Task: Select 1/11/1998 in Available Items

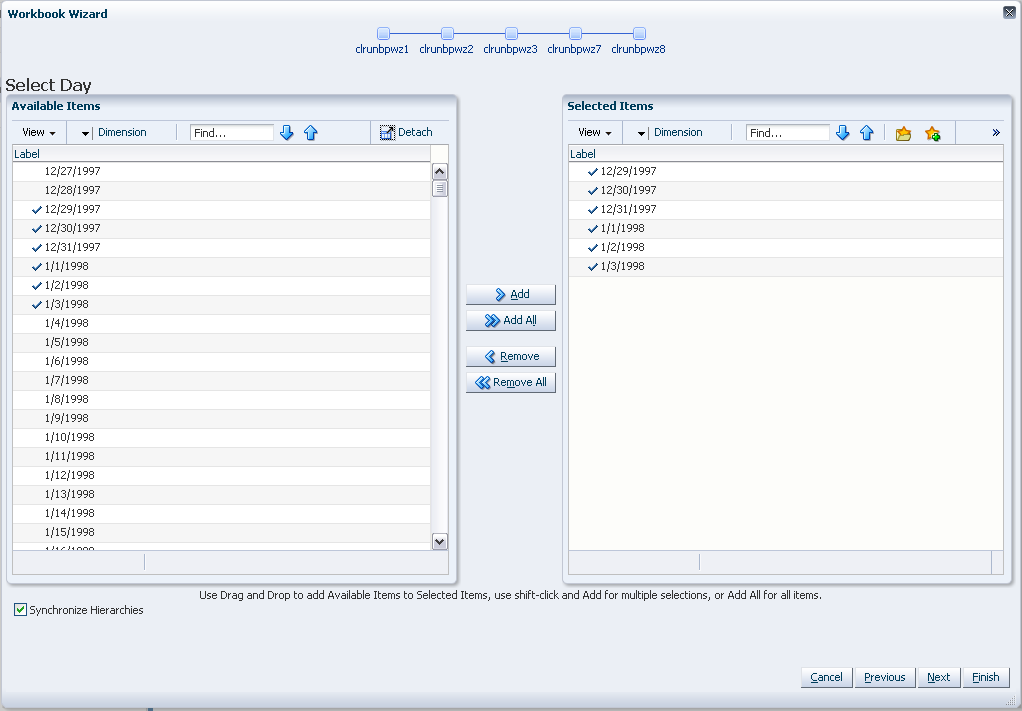Action: pos(222,456)
